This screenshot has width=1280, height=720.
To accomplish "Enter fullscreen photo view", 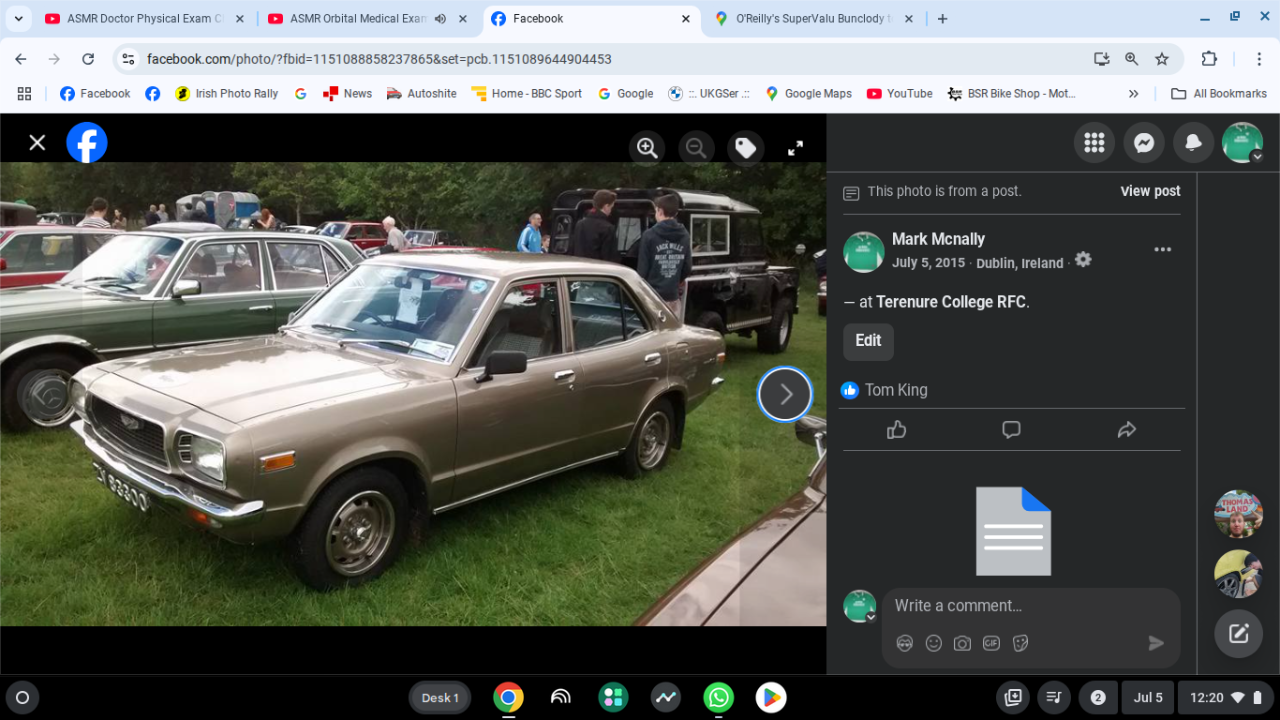I will coord(795,148).
